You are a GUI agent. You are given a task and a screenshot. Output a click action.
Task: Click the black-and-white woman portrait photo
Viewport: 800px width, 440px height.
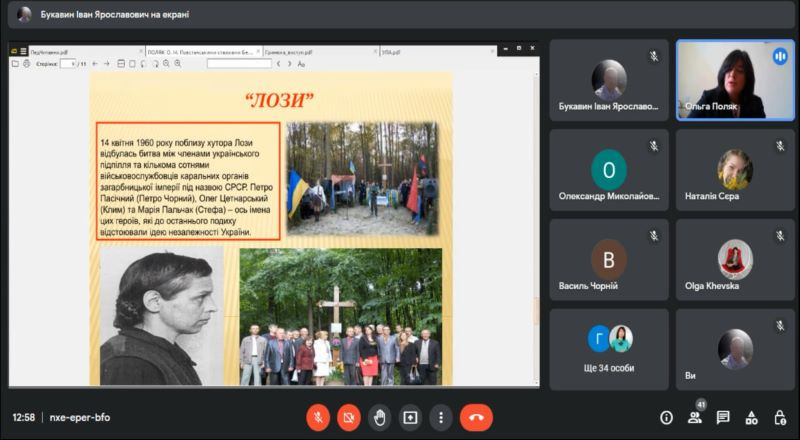click(x=162, y=316)
